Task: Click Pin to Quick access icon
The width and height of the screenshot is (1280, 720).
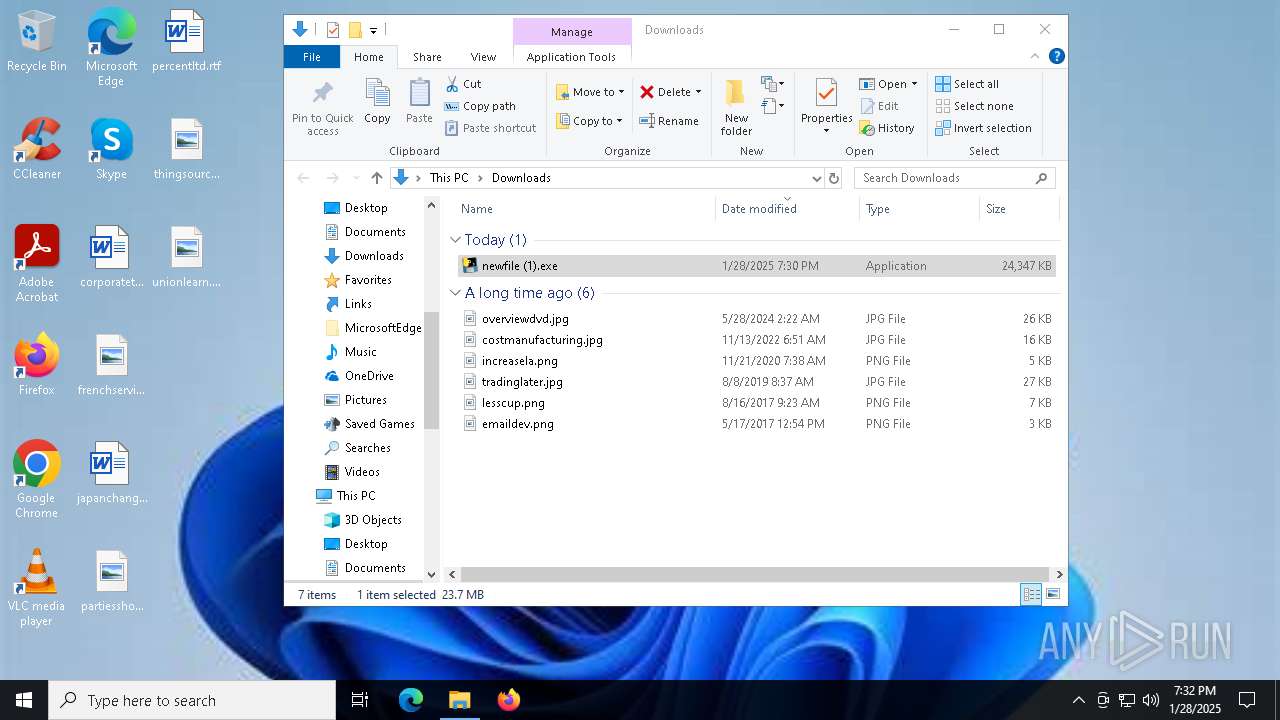Action: tap(322, 108)
